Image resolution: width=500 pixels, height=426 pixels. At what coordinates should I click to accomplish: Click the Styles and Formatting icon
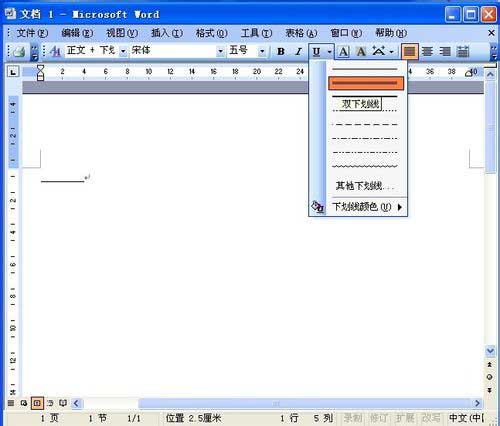pyautogui.click(x=55, y=51)
